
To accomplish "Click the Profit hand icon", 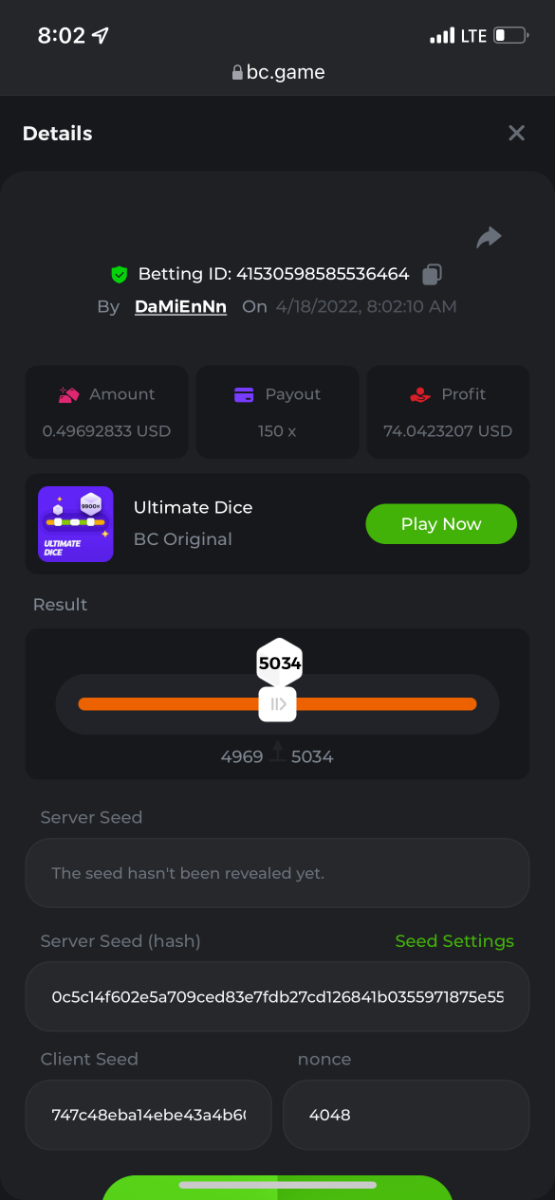I will pyautogui.click(x=420, y=395).
